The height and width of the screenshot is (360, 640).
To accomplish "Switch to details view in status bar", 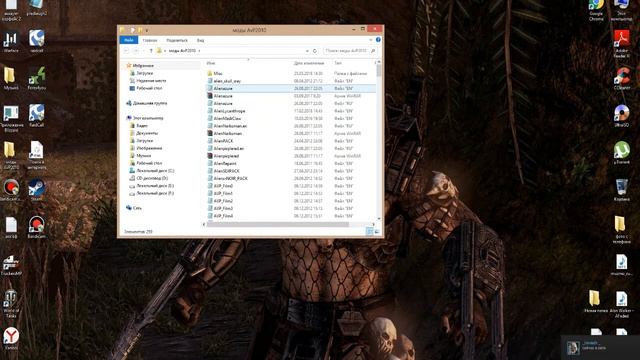I will tap(369, 231).
